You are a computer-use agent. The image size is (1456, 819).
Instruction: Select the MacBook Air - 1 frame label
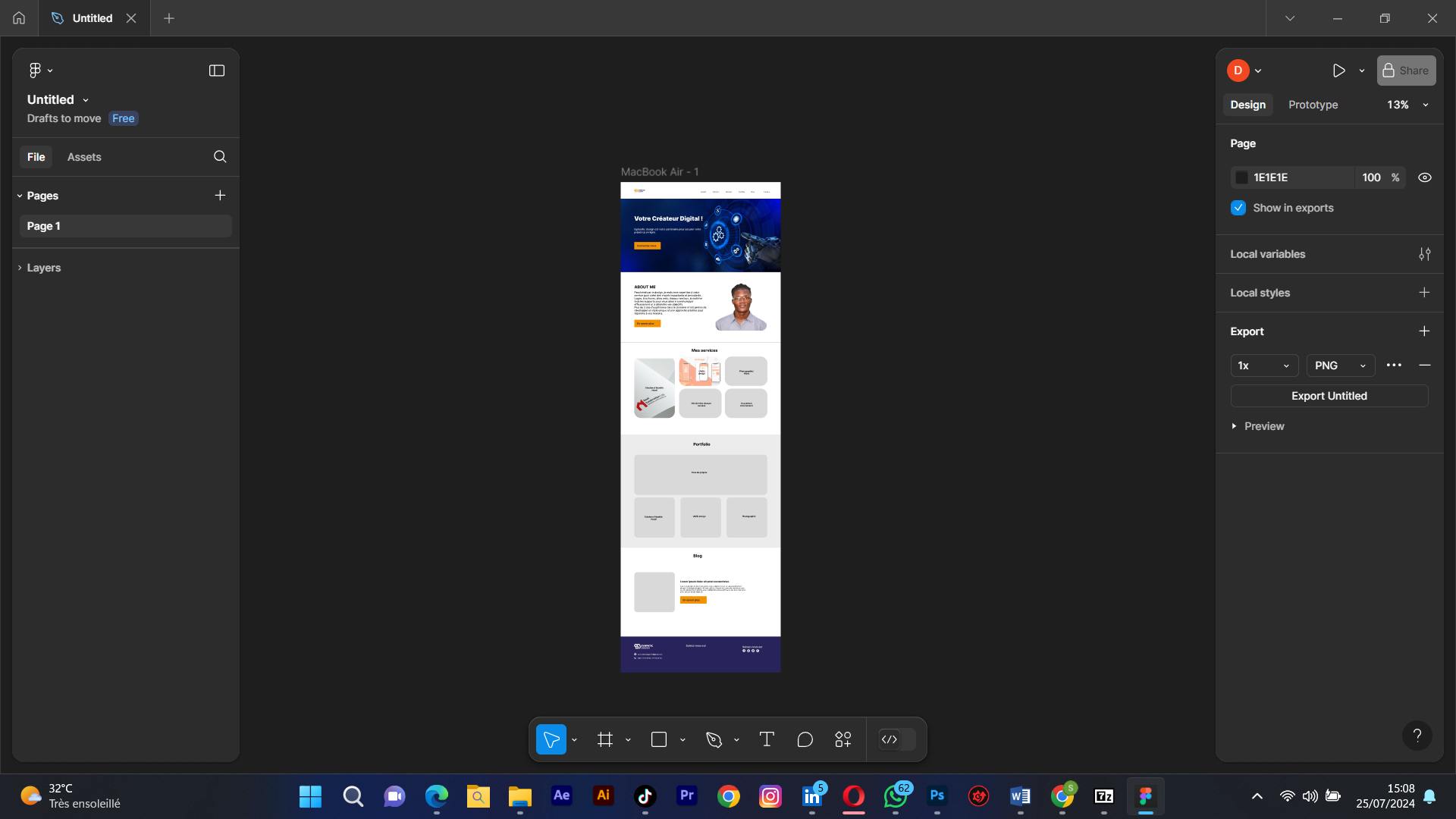(660, 172)
